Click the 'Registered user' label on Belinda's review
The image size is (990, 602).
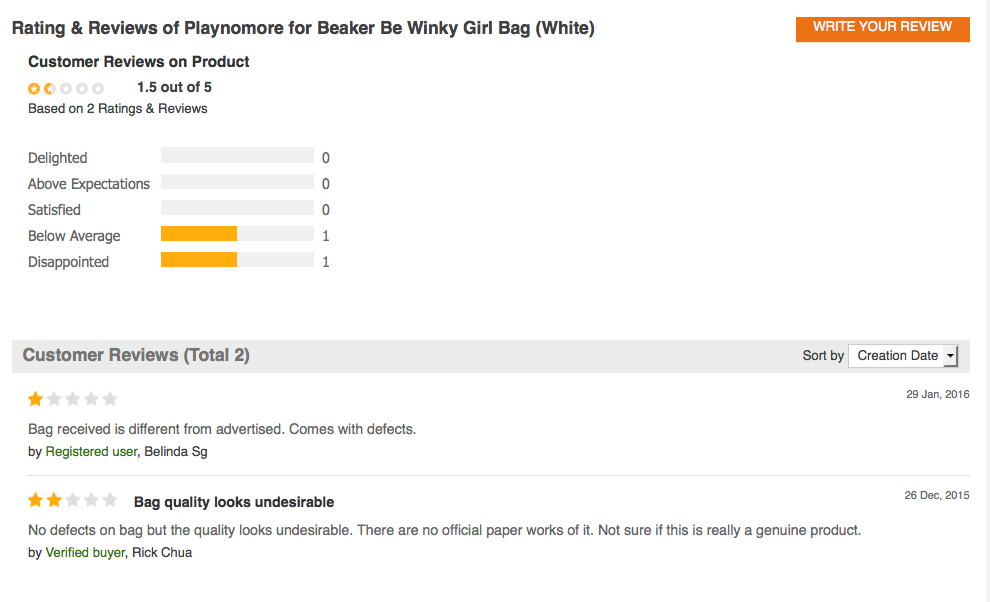tap(90, 451)
